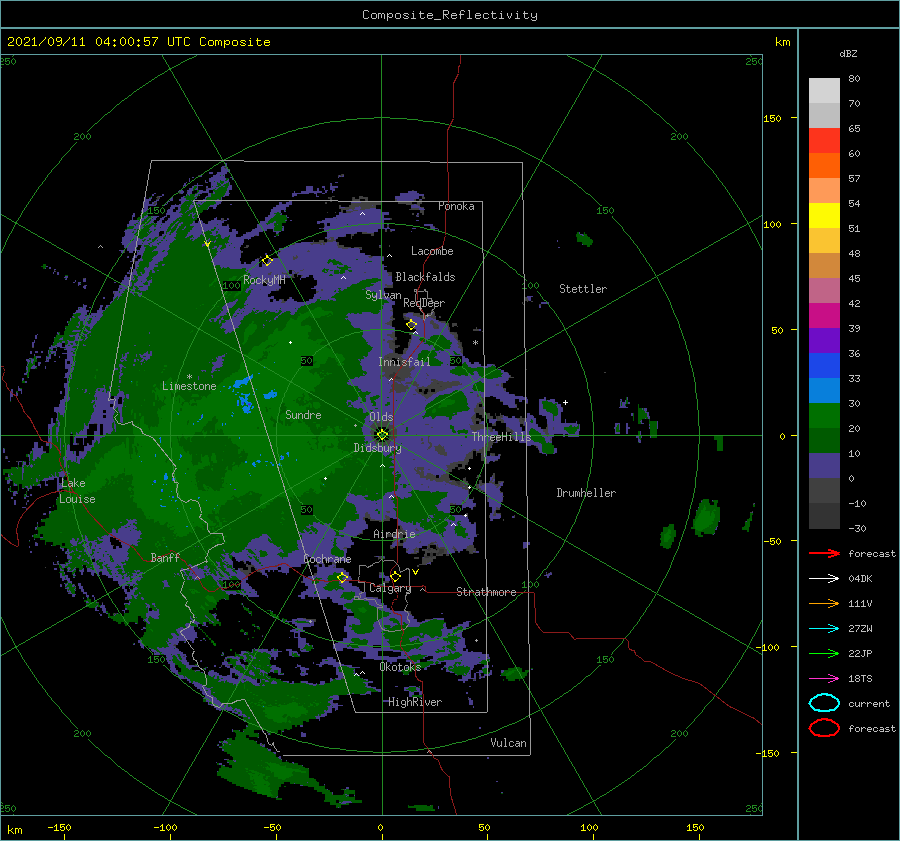Click the red forecast arrow in the legend
Viewport: 900px width, 841px height.
click(824, 553)
